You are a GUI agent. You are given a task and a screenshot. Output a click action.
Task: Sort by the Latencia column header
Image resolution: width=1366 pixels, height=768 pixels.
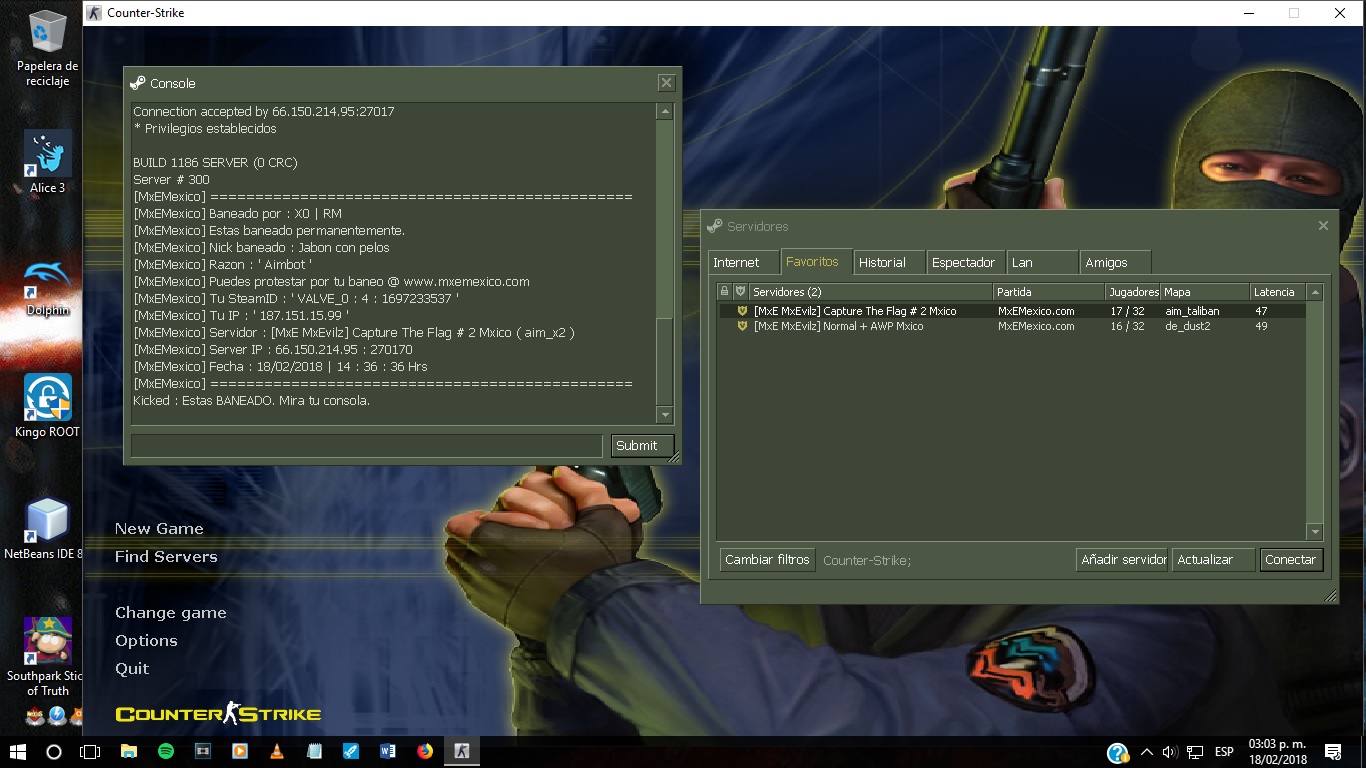[x=1278, y=292]
